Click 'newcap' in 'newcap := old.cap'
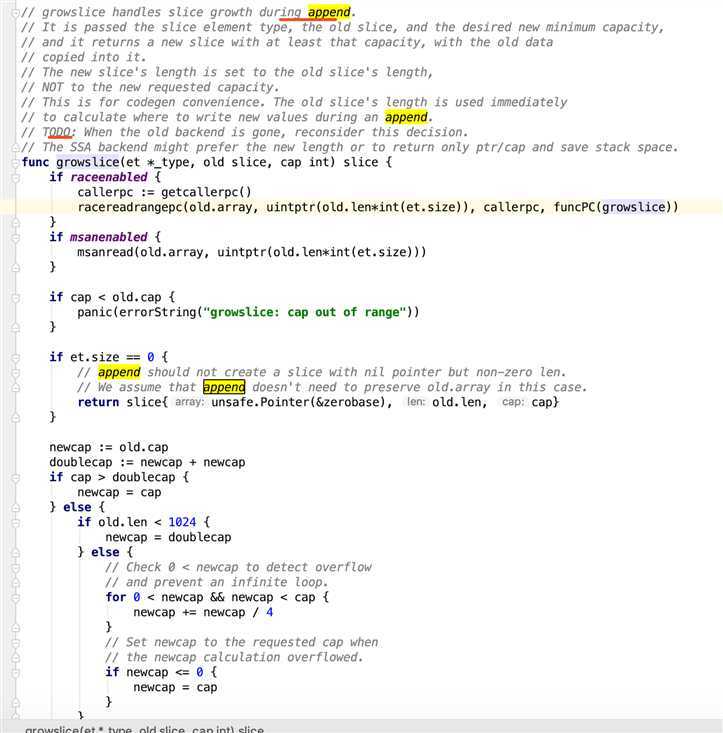The image size is (723, 733). [70, 447]
